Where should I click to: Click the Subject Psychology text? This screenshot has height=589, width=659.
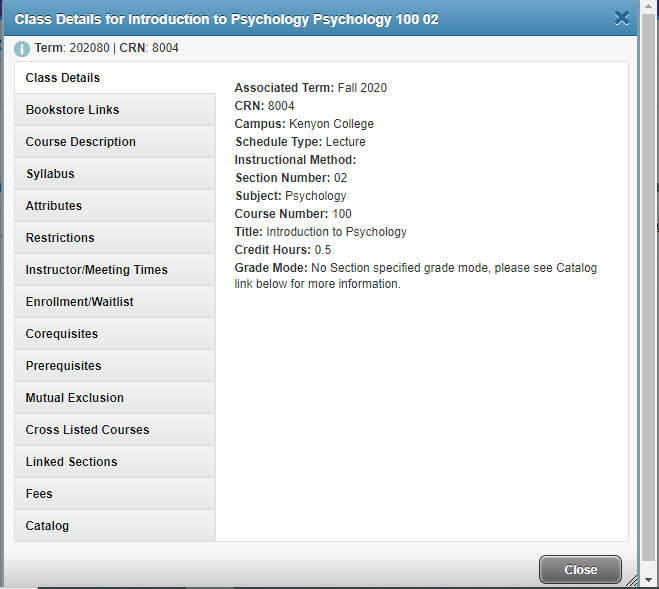click(x=290, y=196)
